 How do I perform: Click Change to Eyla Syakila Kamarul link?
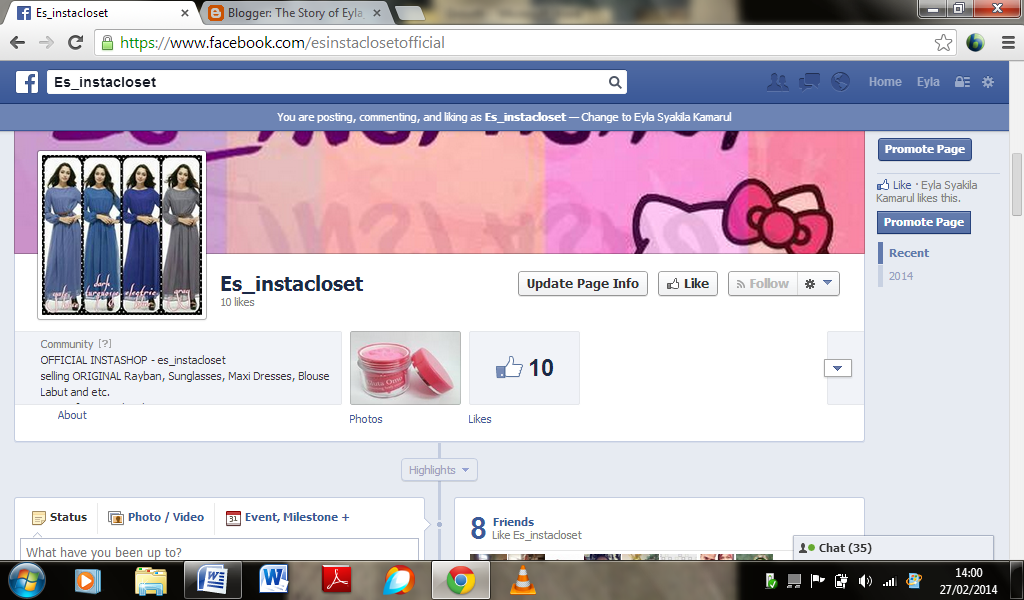656,118
